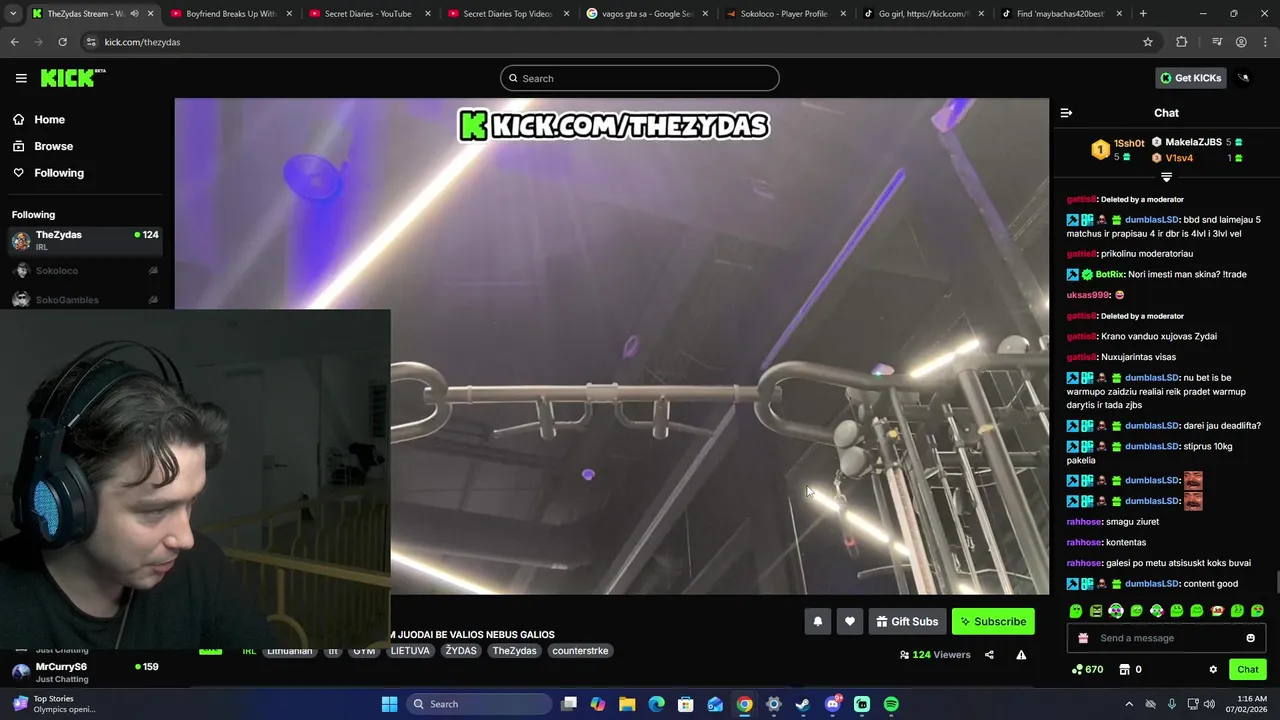Open the Home page
Image resolution: width=1280 pixels, height=720 pixels.
pyautogui.click(x=49, y=119)
